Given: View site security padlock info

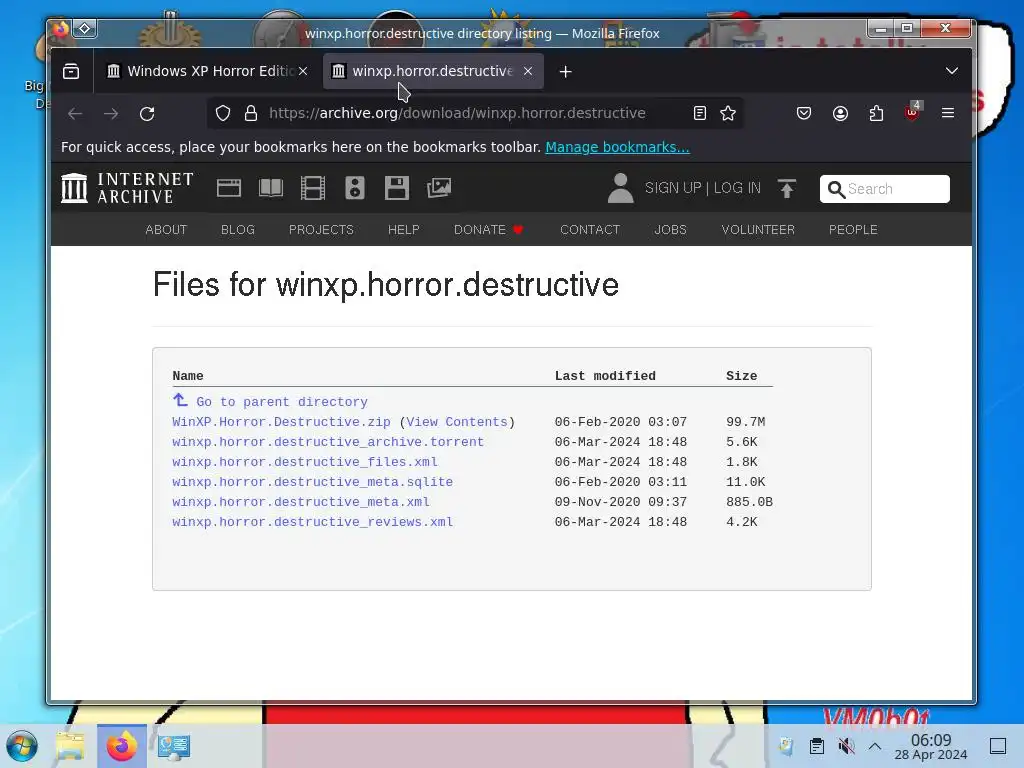Looking at the screenshot, I should 251,114.
